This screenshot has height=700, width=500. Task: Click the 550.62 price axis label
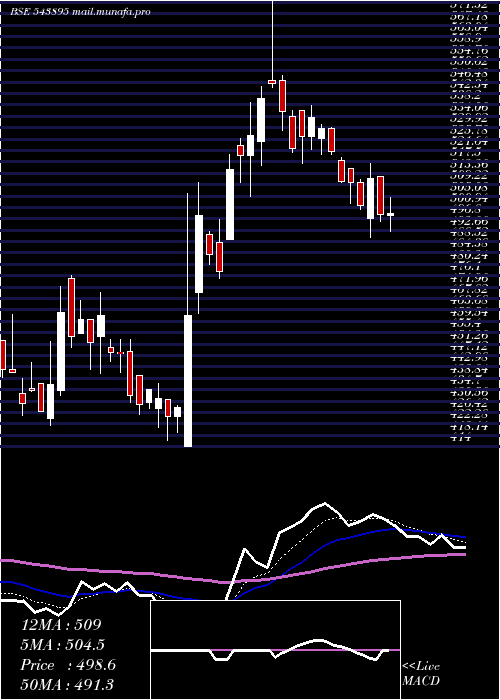pos(469,62)
